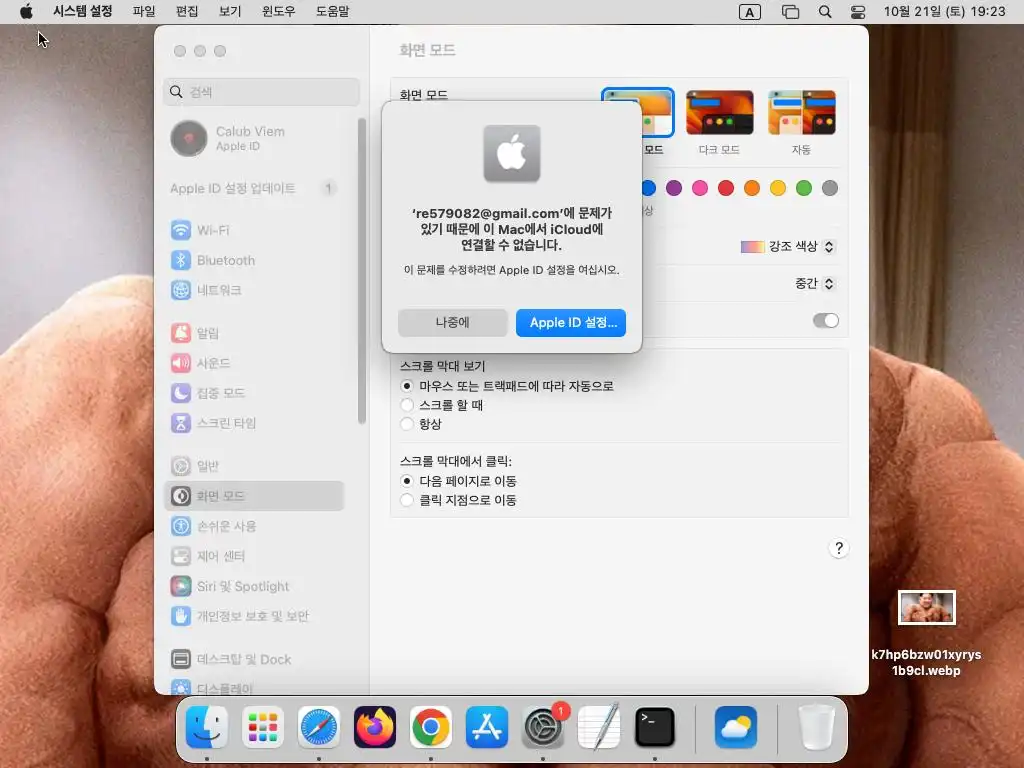Click the 나중에 button
Image resolution: width=1024 pixels, height=768 pixels.
click(453, 323)
